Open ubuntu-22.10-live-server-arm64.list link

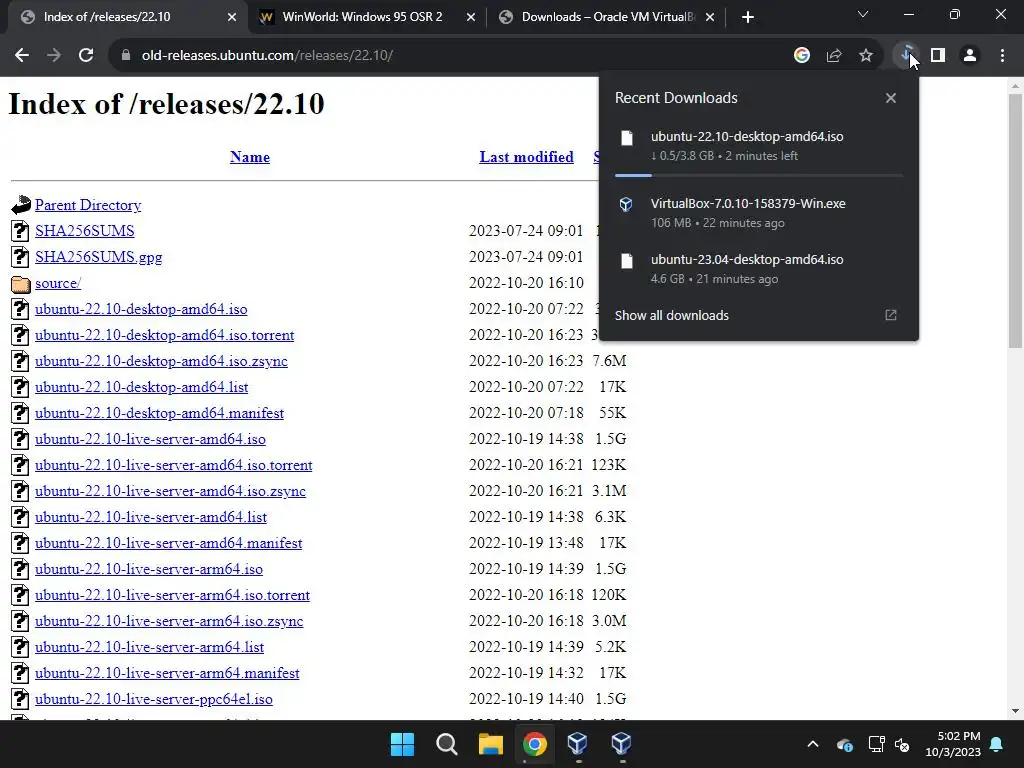[150, 647]
